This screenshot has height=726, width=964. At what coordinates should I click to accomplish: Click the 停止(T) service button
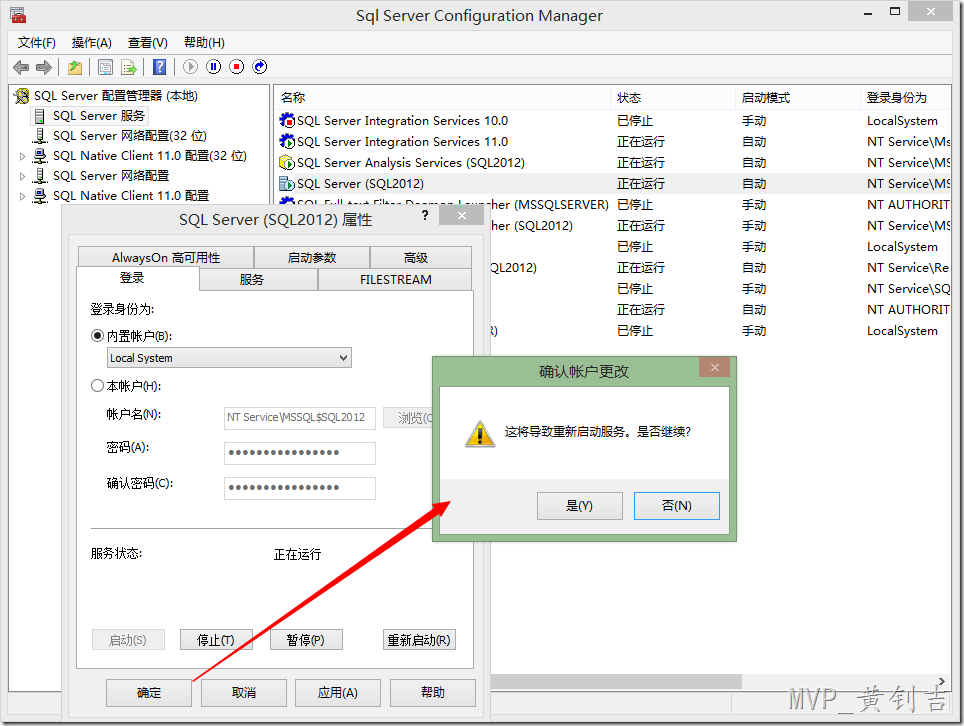tap(216, 640)
